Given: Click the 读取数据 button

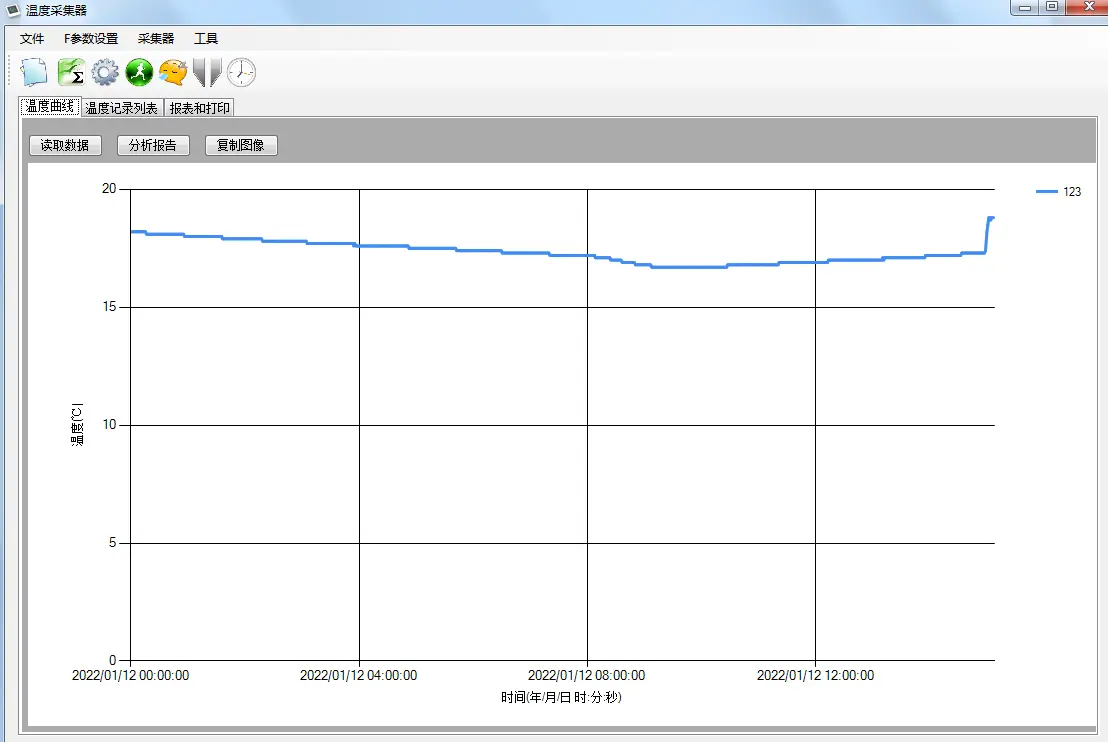Looking at the screenshot, I should coord(65,145).
